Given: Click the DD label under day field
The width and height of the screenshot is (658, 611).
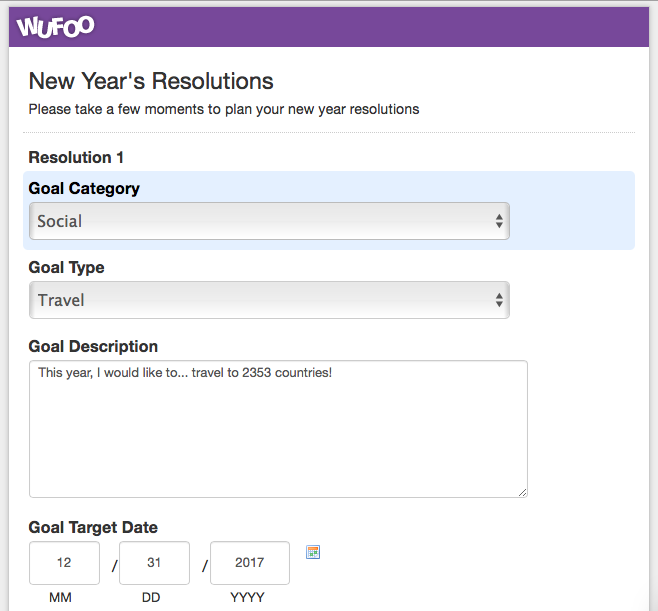Looking at the screenshot, I should 151,597.
